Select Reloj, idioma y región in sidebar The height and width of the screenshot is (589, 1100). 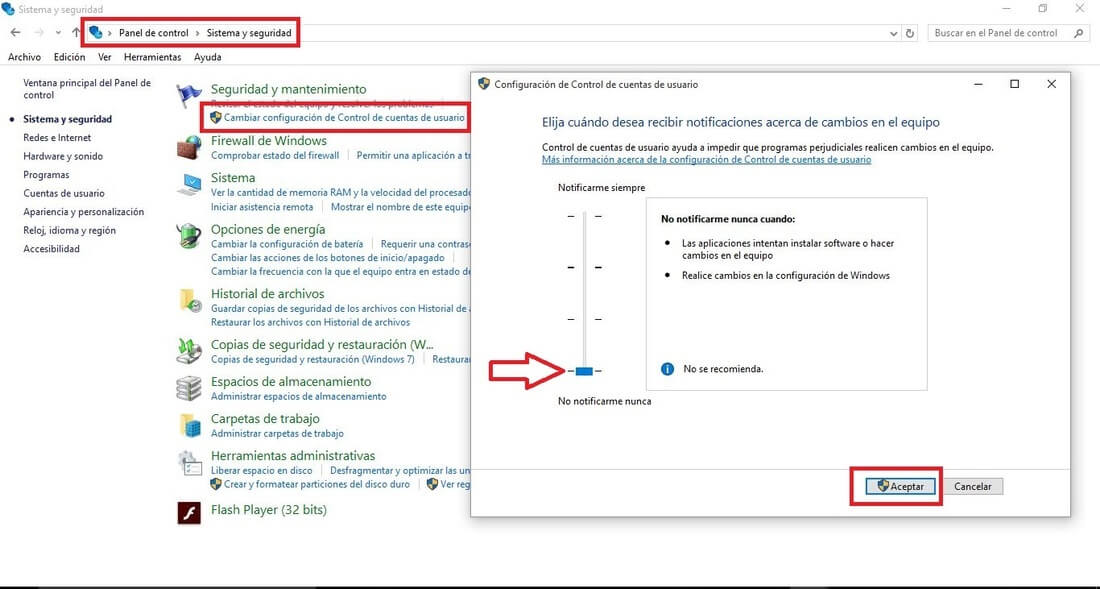coord(69,230)
